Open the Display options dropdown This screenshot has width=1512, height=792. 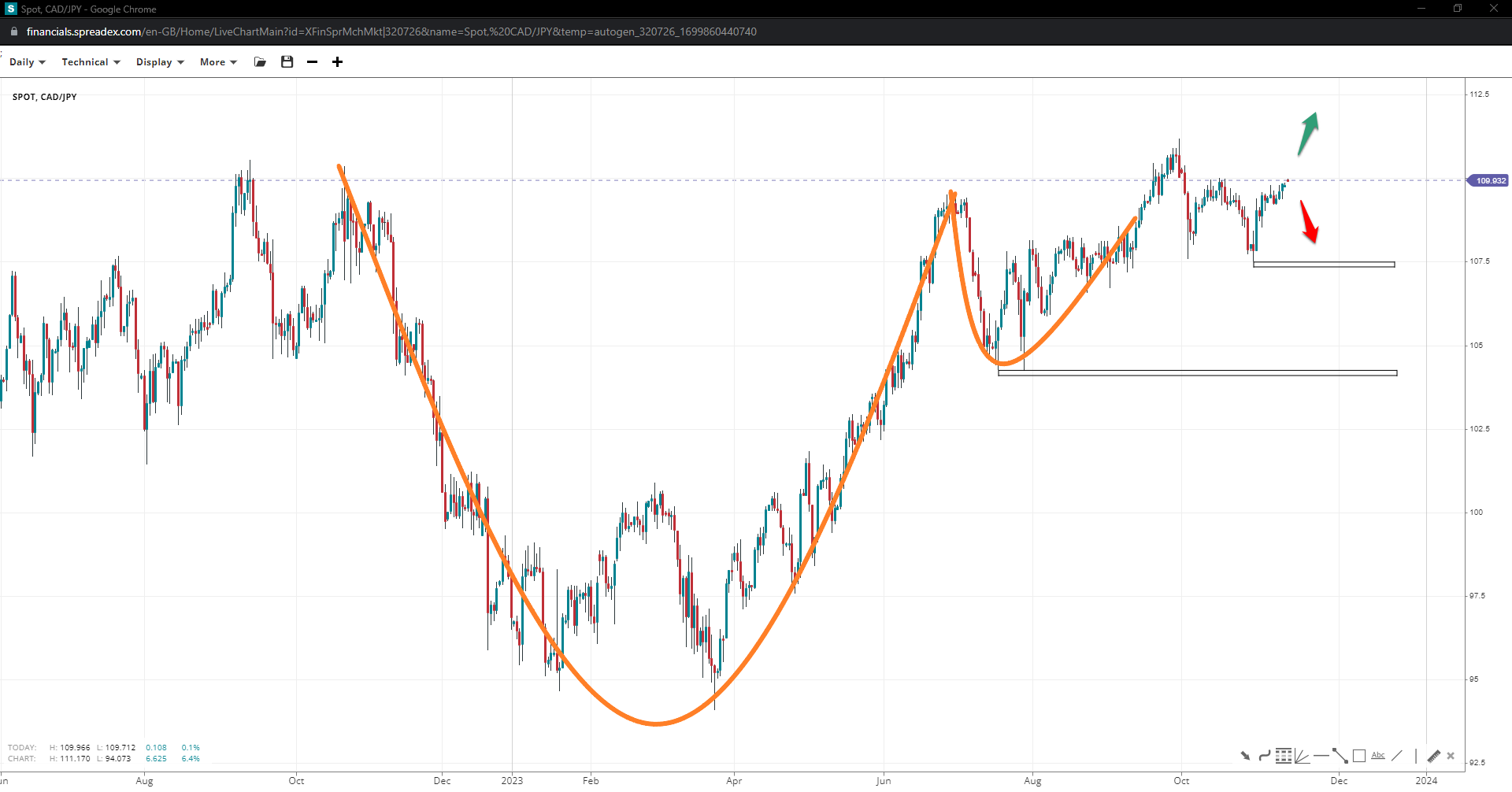(x=160, y=62)
